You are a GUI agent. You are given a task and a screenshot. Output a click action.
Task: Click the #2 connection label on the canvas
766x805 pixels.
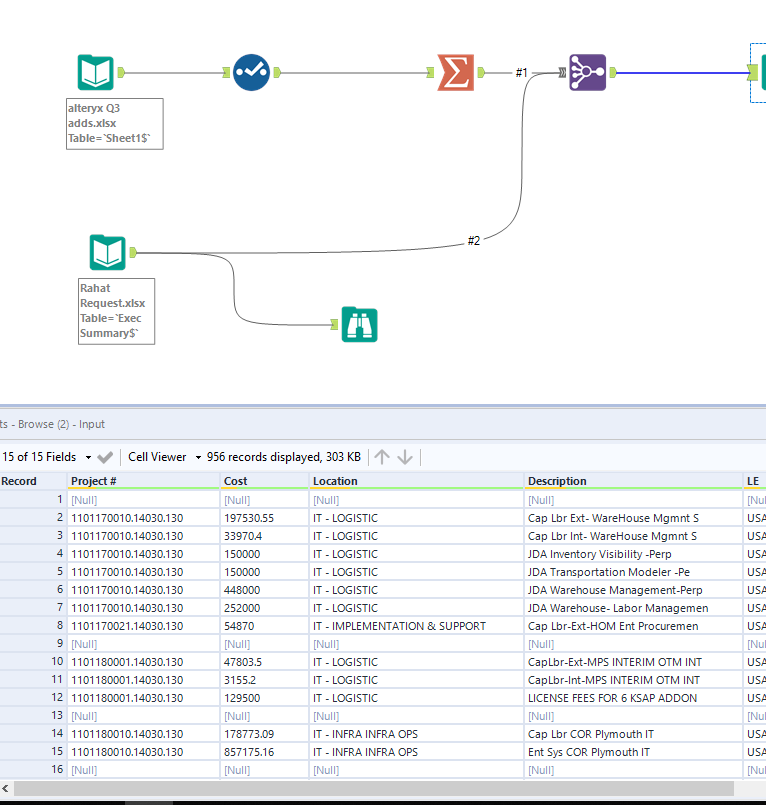(474, 241)
